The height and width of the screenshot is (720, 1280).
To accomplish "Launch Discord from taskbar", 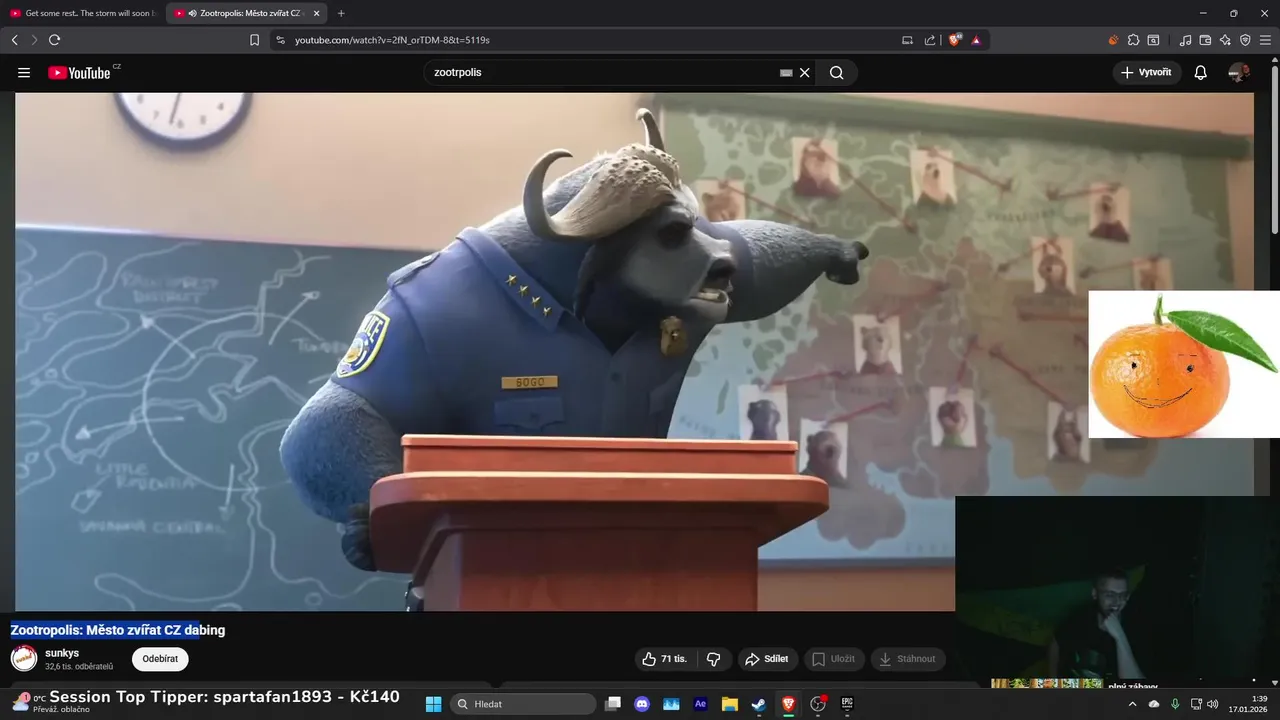I will (642, 704).
